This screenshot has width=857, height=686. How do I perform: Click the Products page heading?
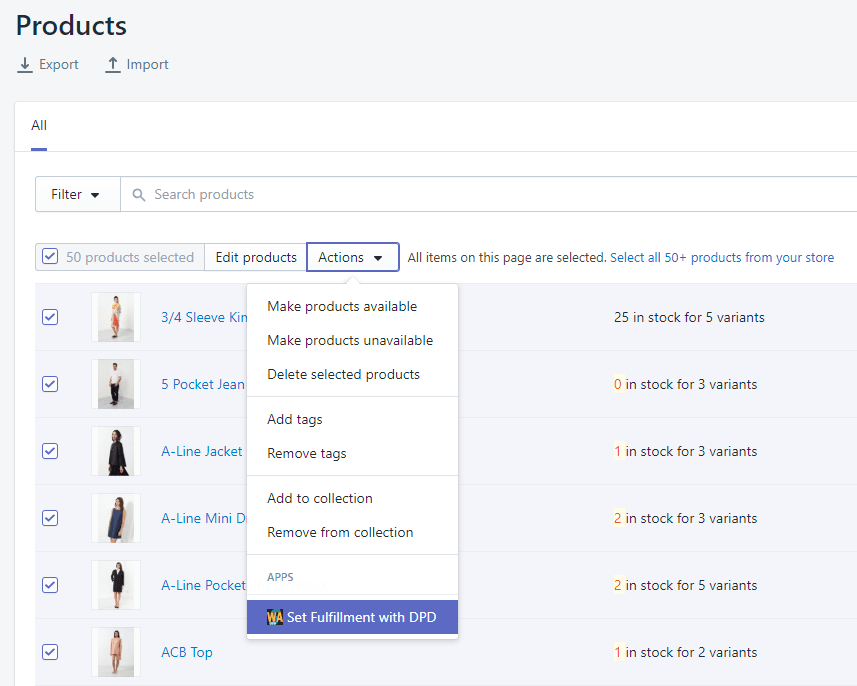[x=71, y=26]
